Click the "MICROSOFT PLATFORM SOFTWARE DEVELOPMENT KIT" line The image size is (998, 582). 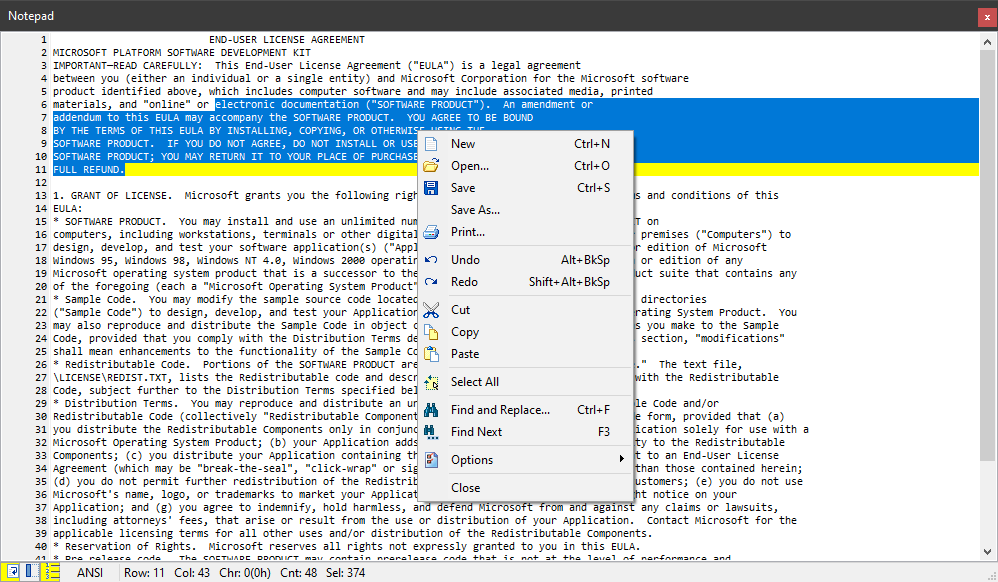[x=182, y=53]
